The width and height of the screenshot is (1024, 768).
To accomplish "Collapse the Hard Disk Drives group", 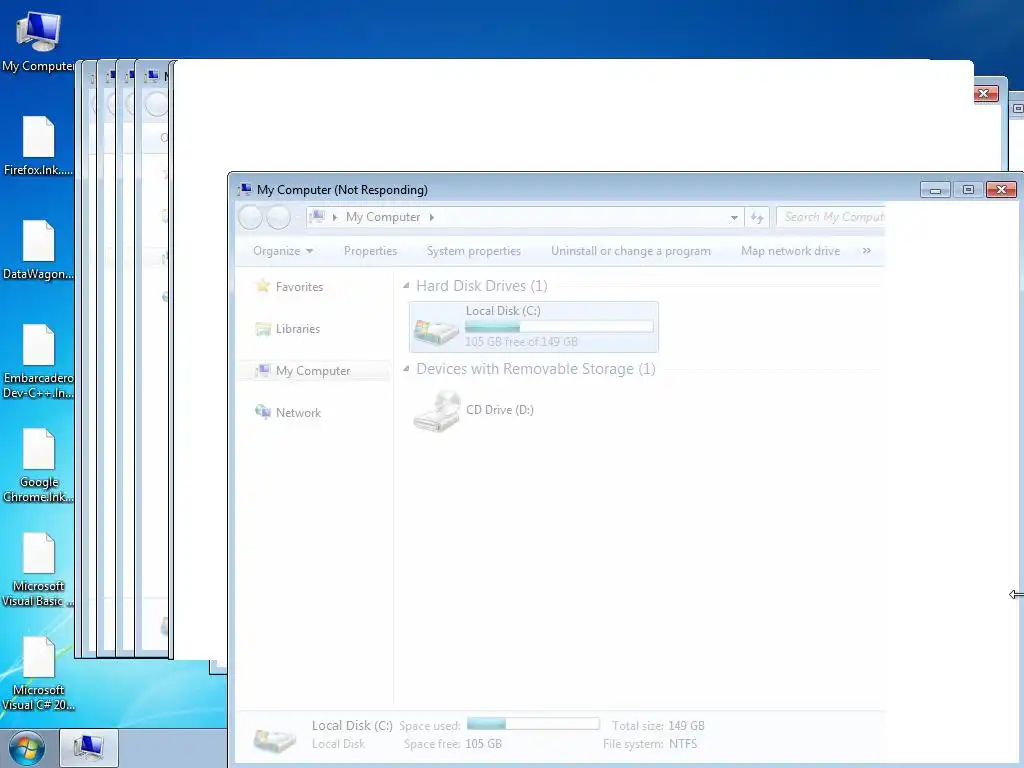I will [x=406, y=285].
